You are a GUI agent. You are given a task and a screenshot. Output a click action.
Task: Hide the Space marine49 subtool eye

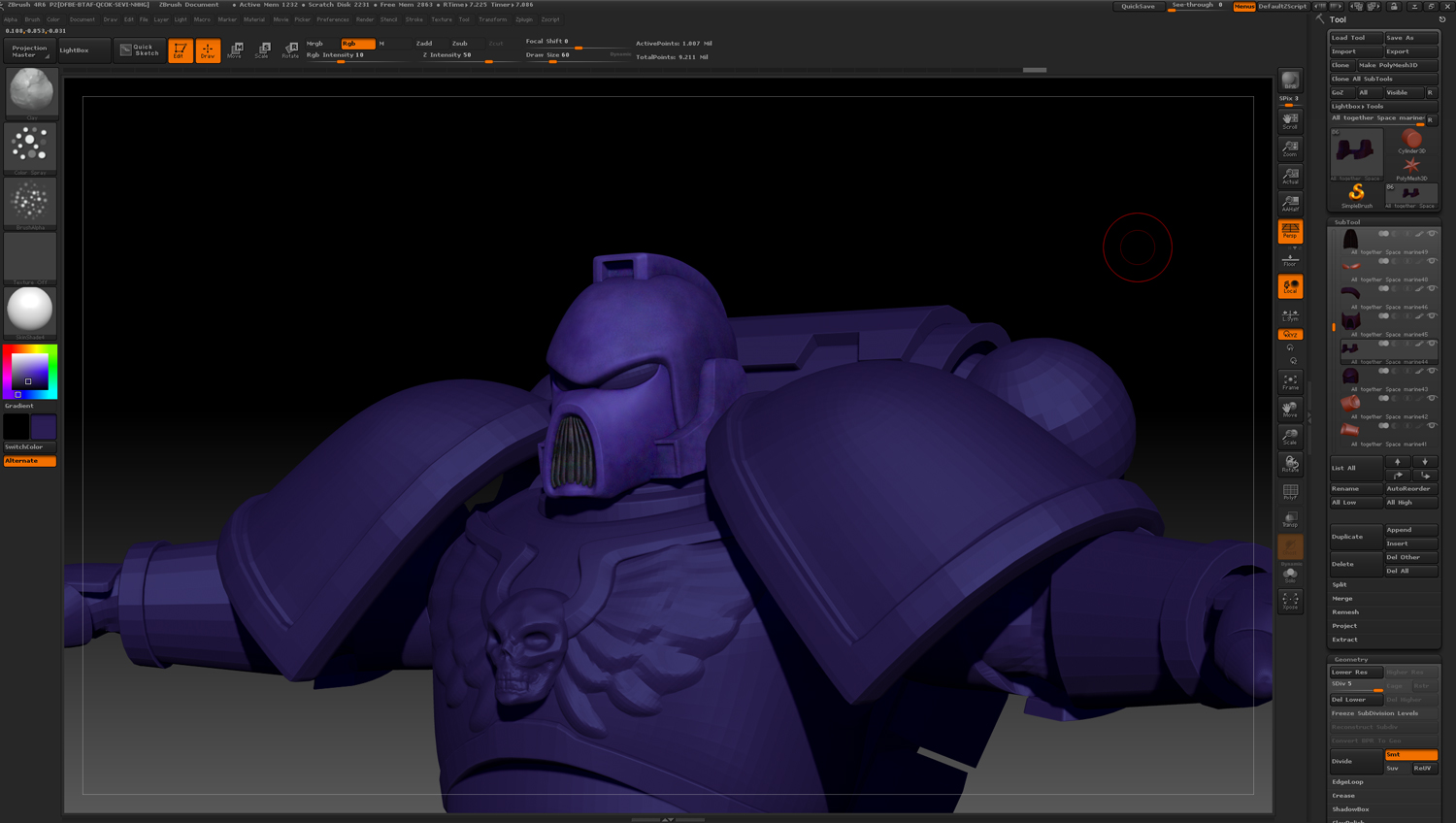1432,234
